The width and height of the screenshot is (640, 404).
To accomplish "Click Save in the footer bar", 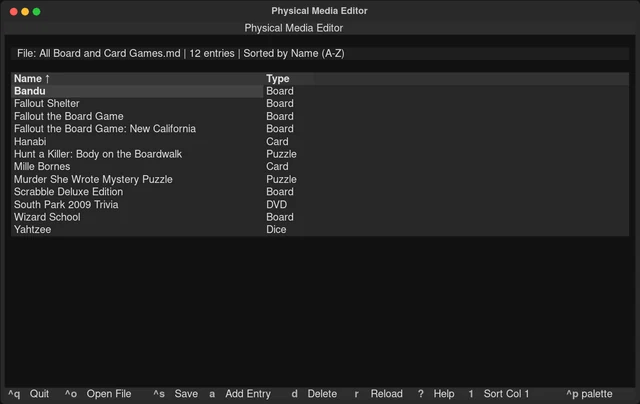I will coord(186,394).
